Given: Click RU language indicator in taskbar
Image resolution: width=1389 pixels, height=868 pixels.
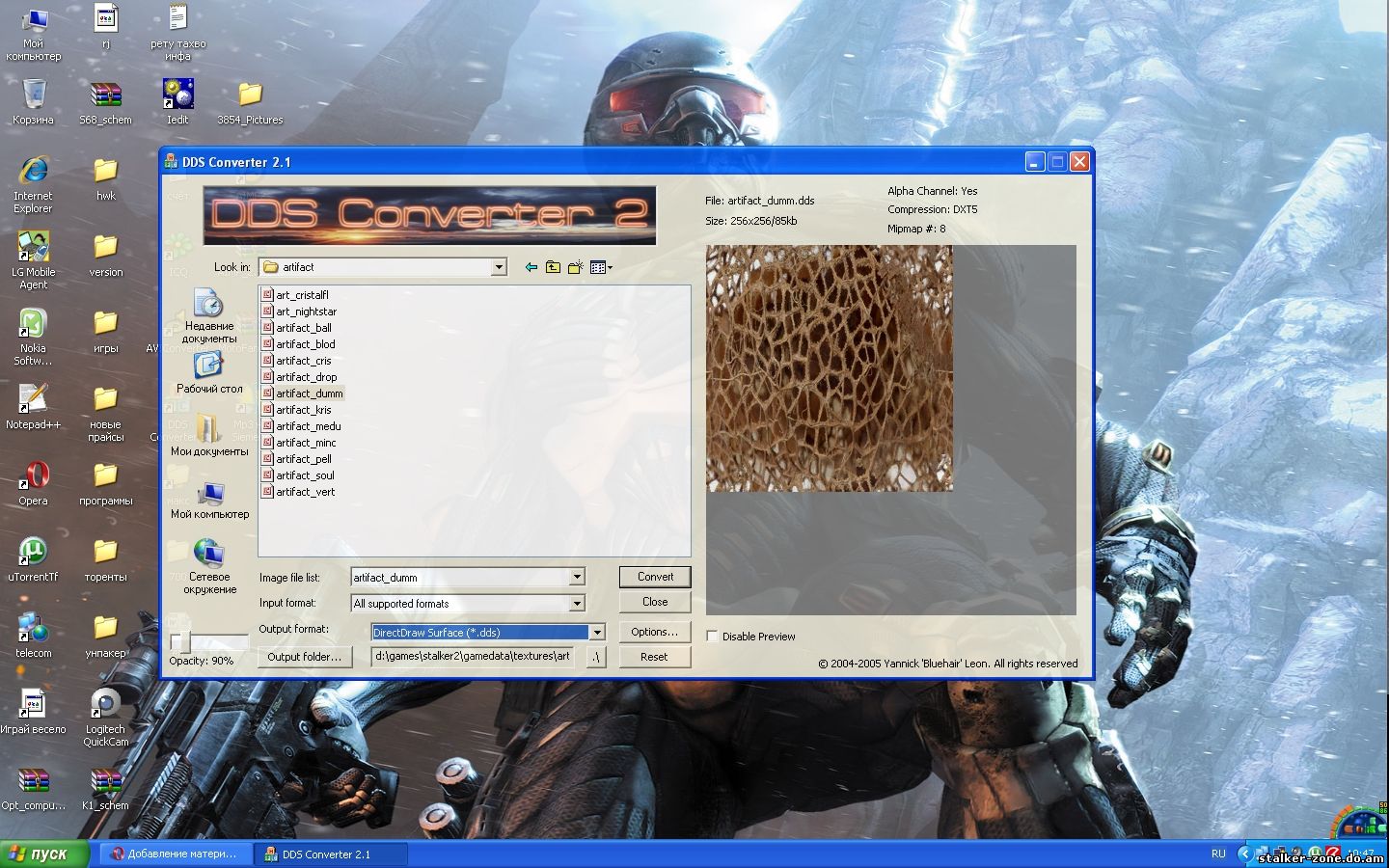Looking at the screenshot, I should (1218, 854).
